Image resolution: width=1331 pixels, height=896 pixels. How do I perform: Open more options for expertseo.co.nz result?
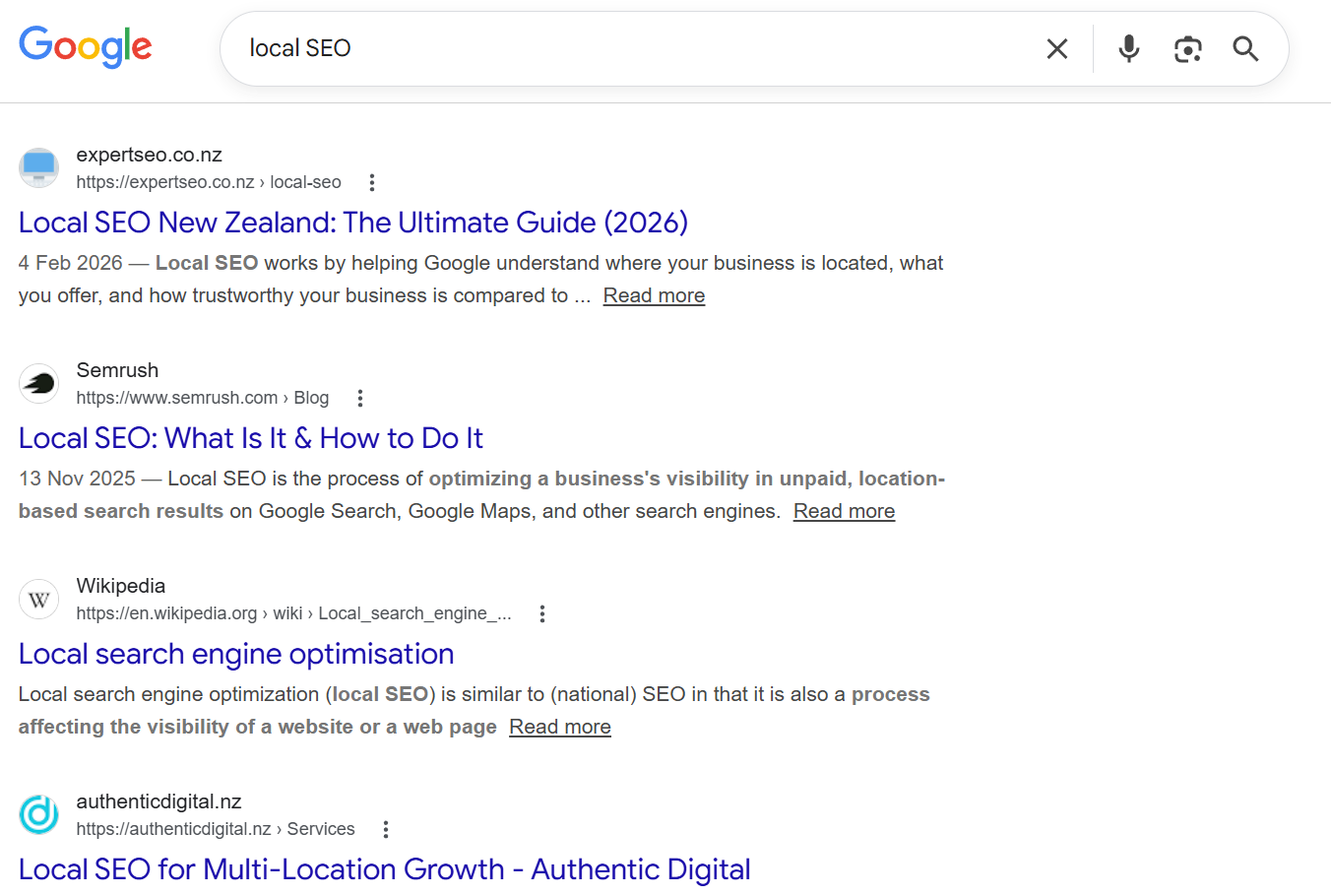[x=371, y=182]
